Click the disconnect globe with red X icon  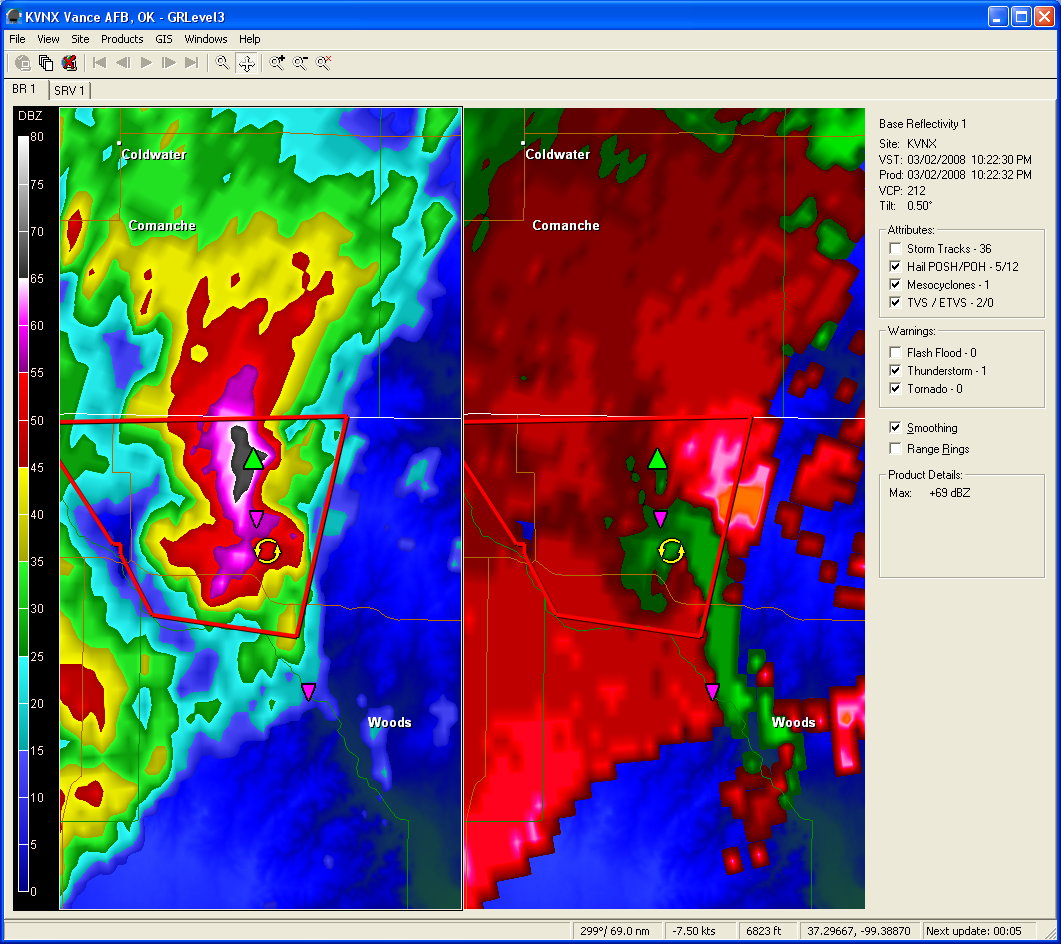point(69,63)
